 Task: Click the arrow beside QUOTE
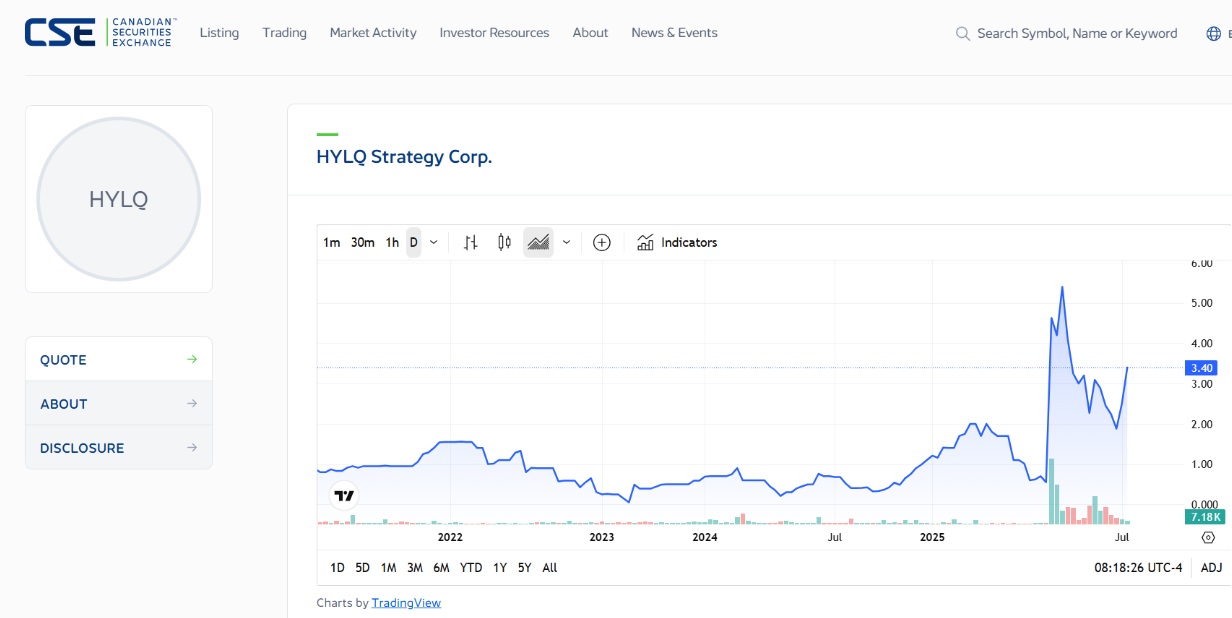point(192,359)
